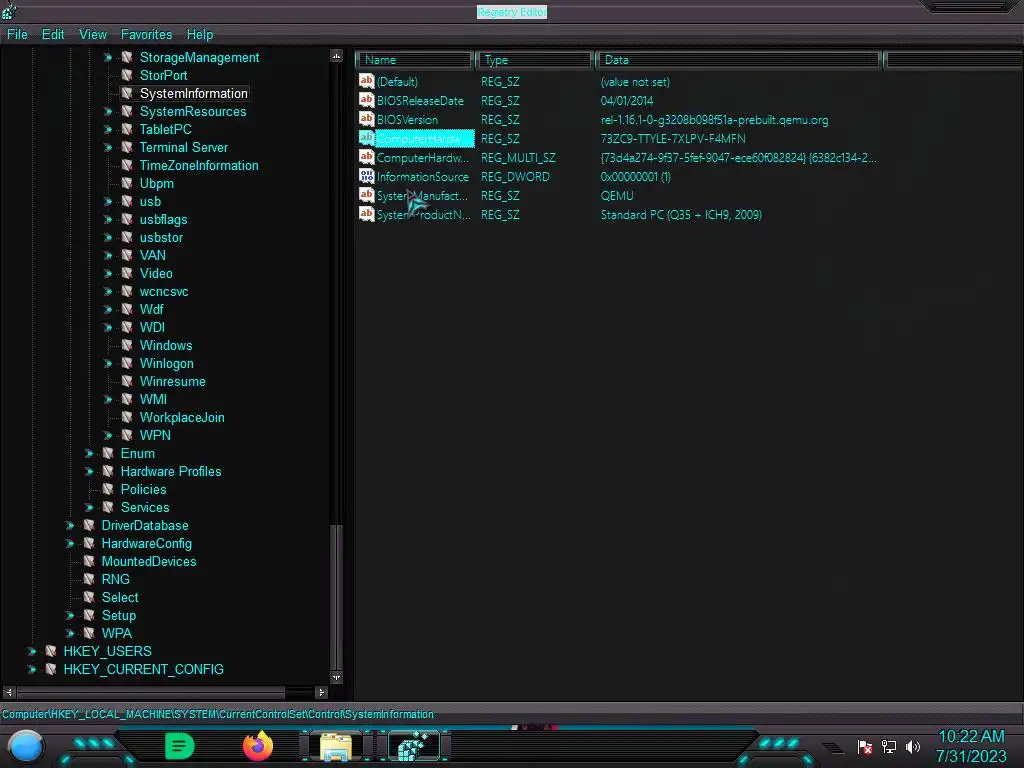Click the SystemInformation folder icon
Viewport: 1024px width, 768px height.
tap(127, 93)
